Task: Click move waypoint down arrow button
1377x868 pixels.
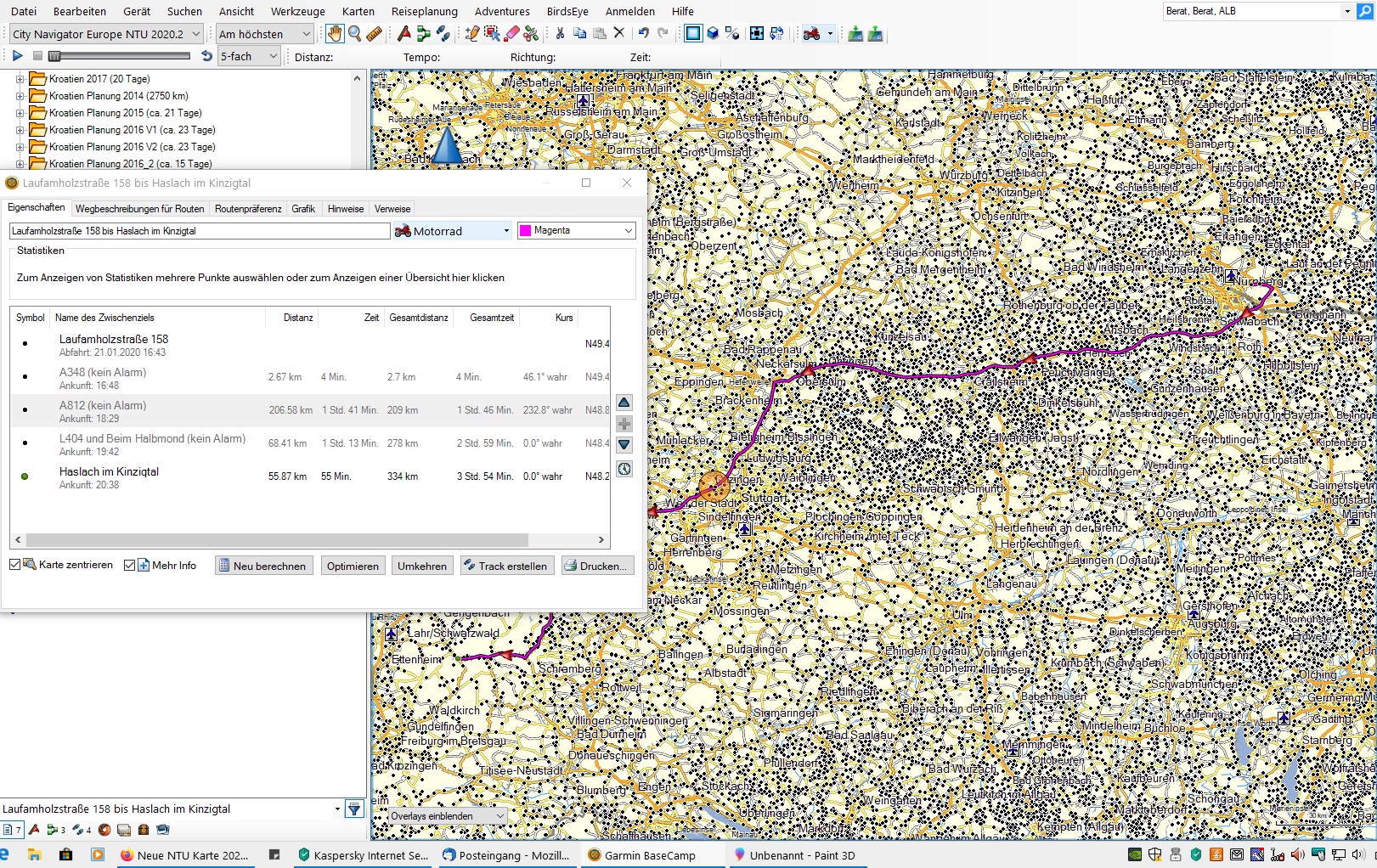Action: [x=624, y=445]
